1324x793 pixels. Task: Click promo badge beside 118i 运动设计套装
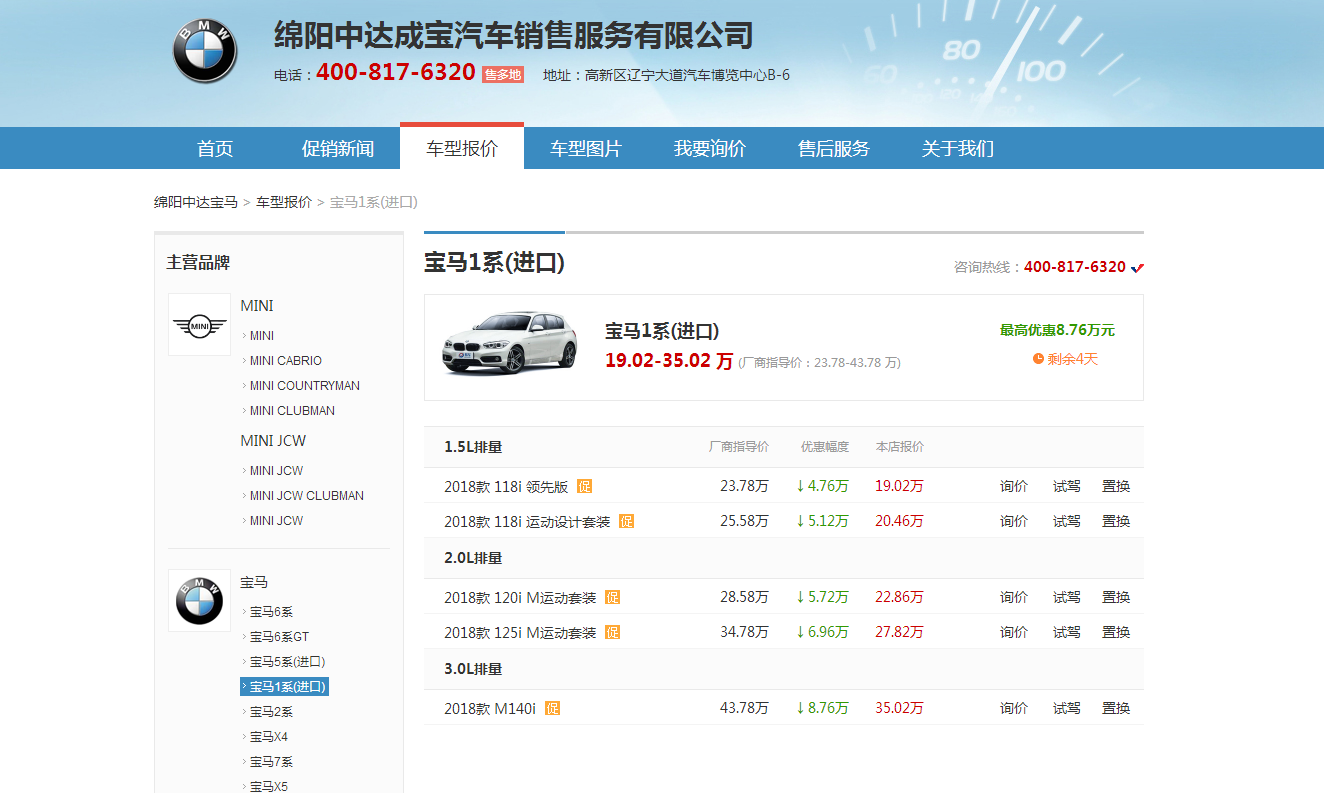pos(626,522)
